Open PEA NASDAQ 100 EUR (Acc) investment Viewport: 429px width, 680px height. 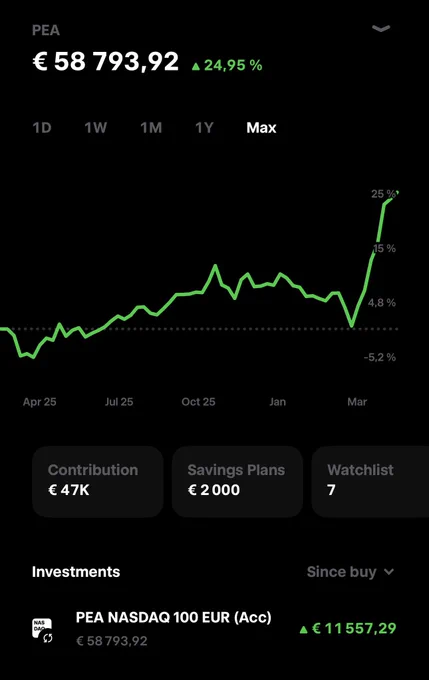[214, 629]
